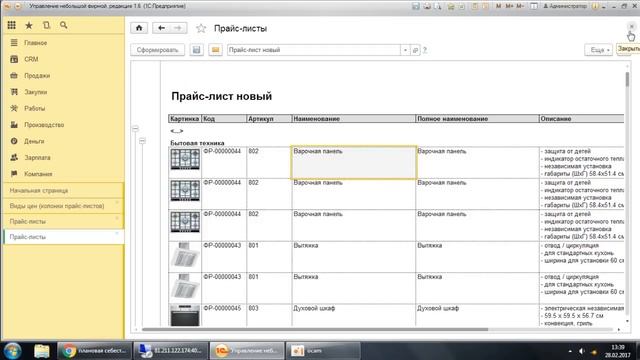Select the article 801 cell of first Вытяжка
This screenshot has height=360, width=640.
(x=269, y=257)
